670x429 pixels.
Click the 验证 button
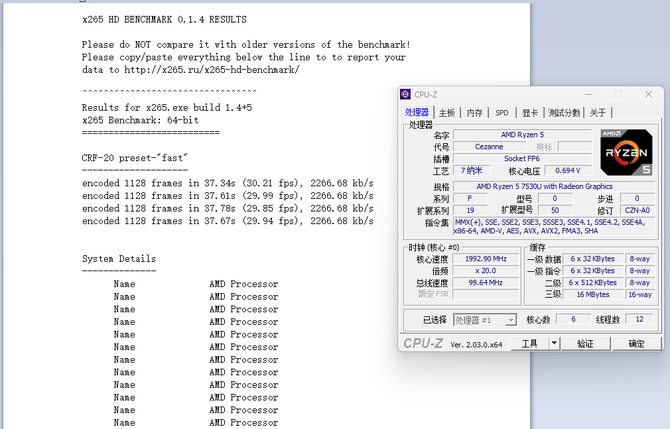pyautogui.click(x=586, y=344)
